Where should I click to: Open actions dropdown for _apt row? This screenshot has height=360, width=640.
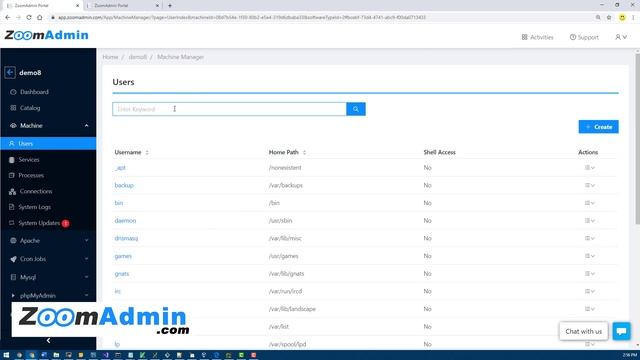(x=589, y=168)
